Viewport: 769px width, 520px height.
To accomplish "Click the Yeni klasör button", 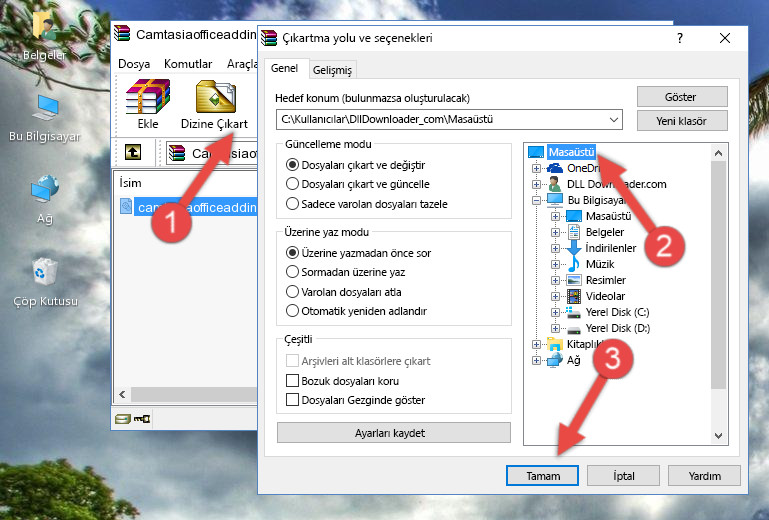I will coord(682,121).
